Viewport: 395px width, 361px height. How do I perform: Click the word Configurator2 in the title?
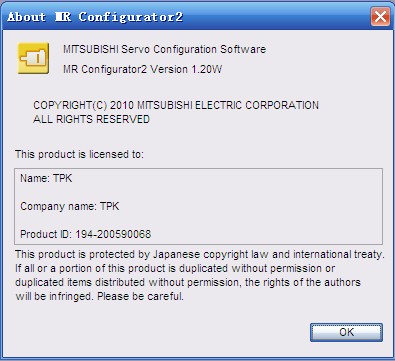point(131,17)
